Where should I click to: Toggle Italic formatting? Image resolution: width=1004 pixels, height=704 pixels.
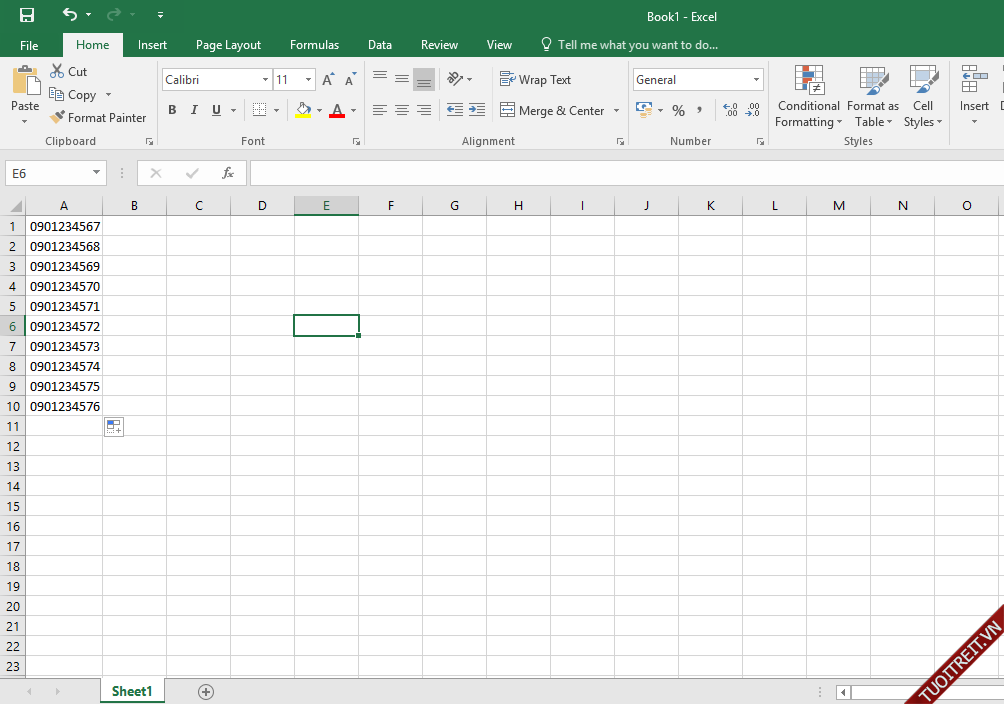coord(194,110)
